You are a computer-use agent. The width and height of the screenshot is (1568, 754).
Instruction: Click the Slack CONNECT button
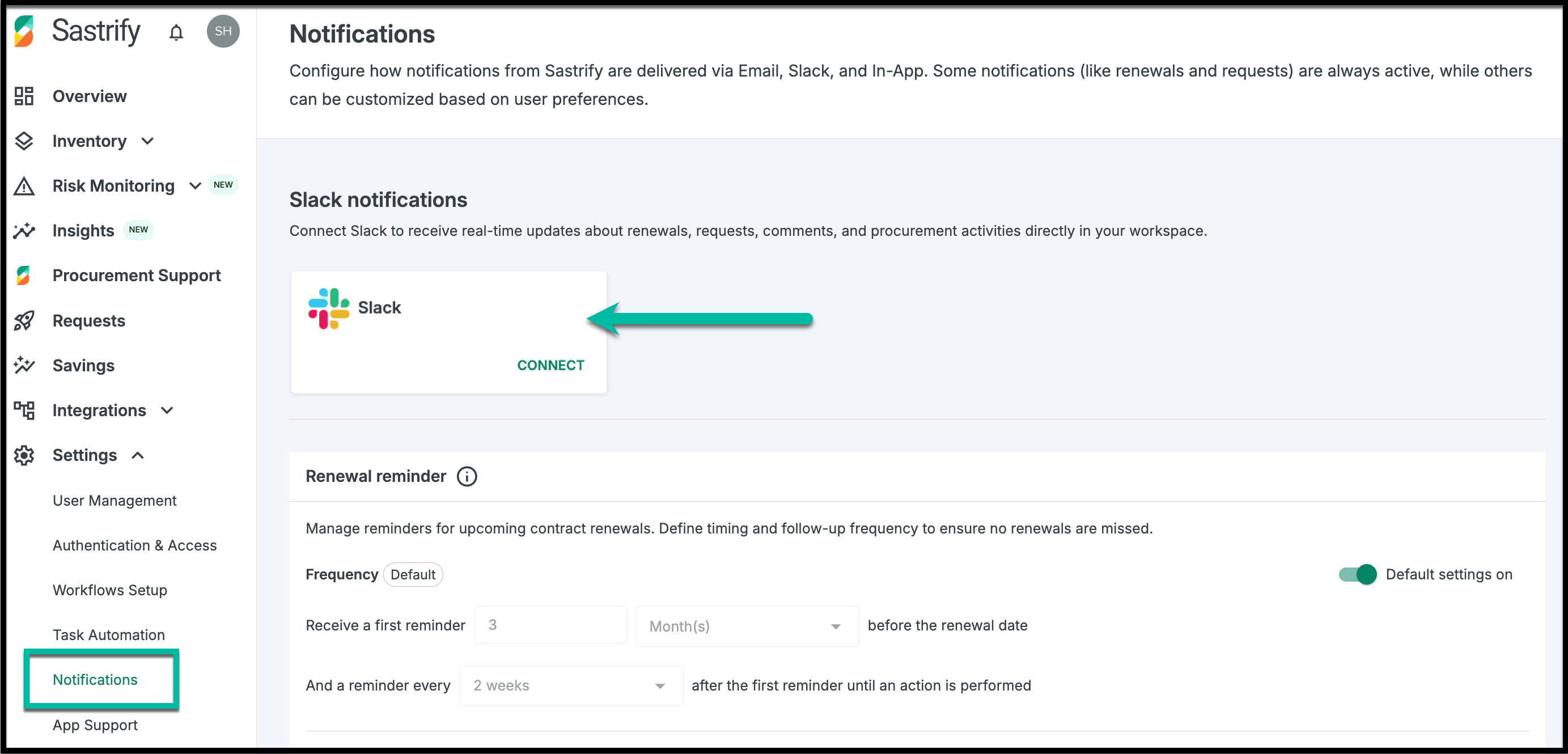[550, 365]
